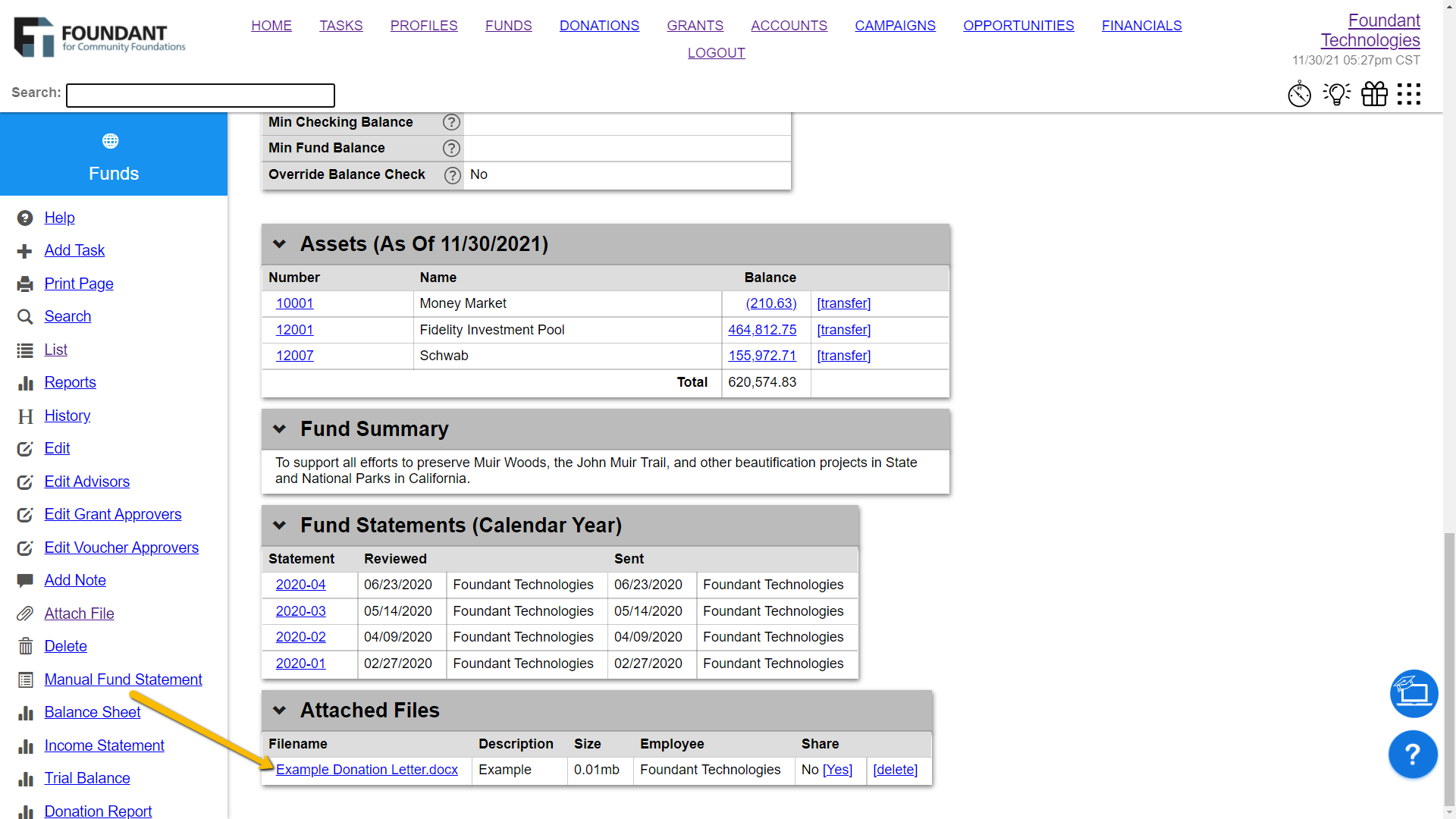The height and width of the screenshot is (819, 1456).
Task: Open DONATIONS menu item
Action: pyautogui.click(x=599, y=26)
